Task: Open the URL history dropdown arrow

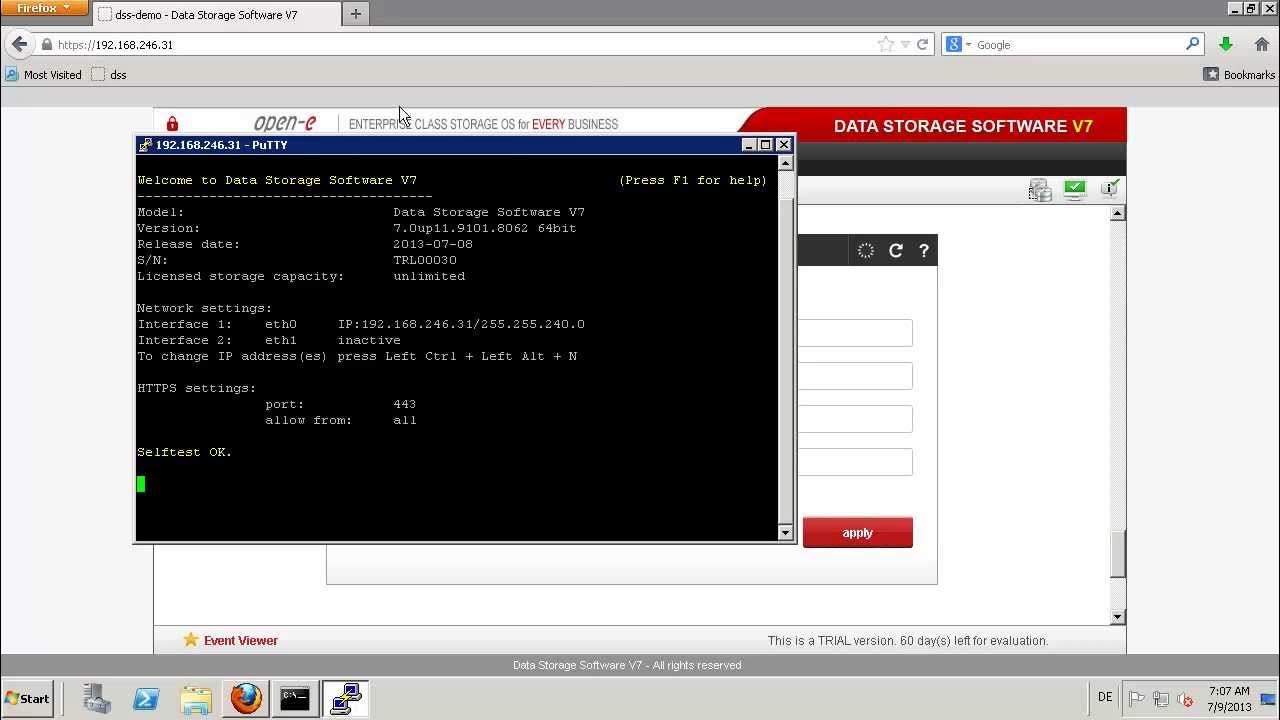Action: [905, 44]
